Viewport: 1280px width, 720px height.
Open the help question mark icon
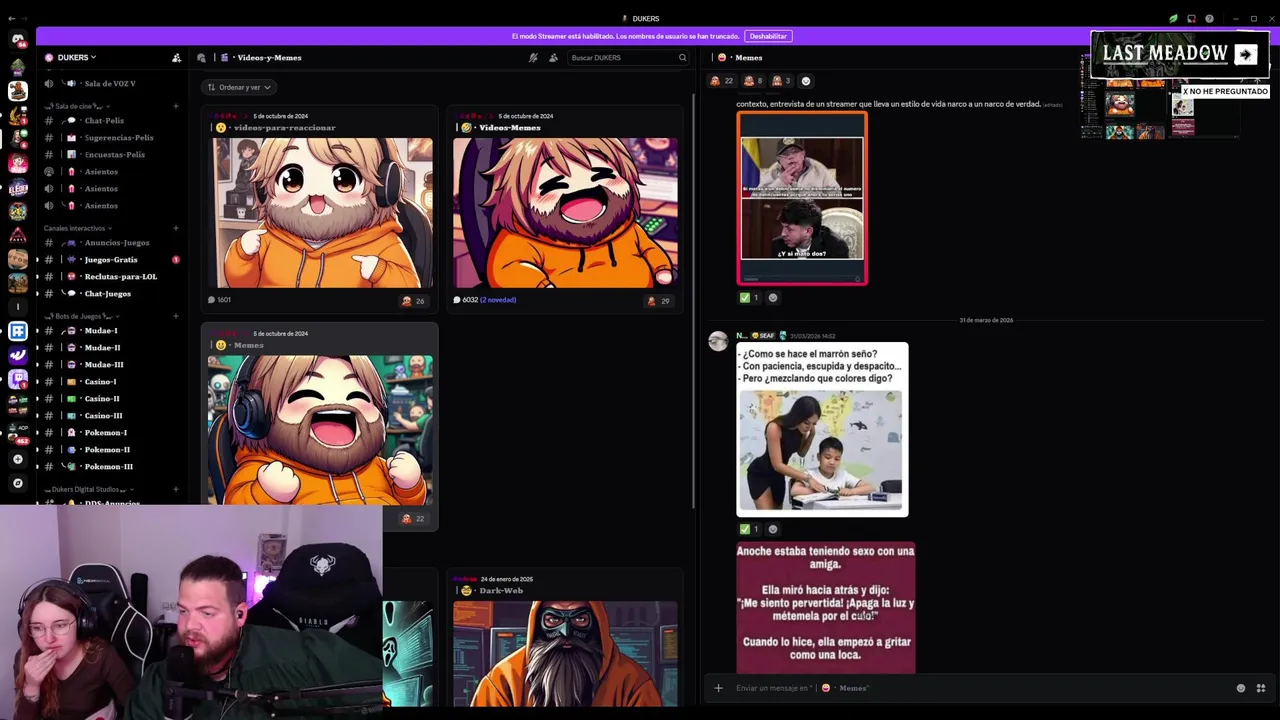click(x=1209, y=19)
